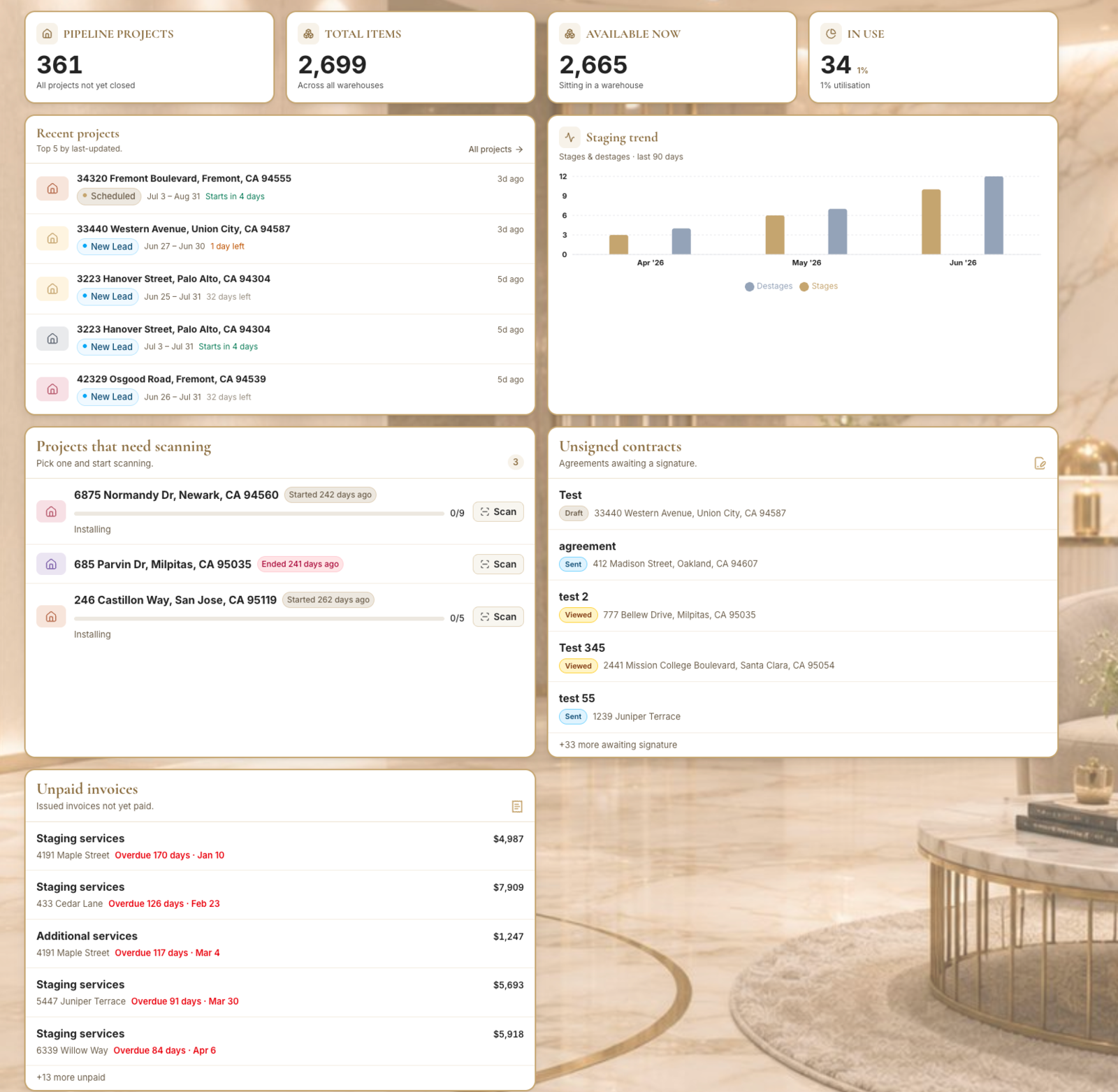
Task: Open the $5,918 invoice for 6339 Willow Way
Action: pyautogui.click(x=280, y=1041)
